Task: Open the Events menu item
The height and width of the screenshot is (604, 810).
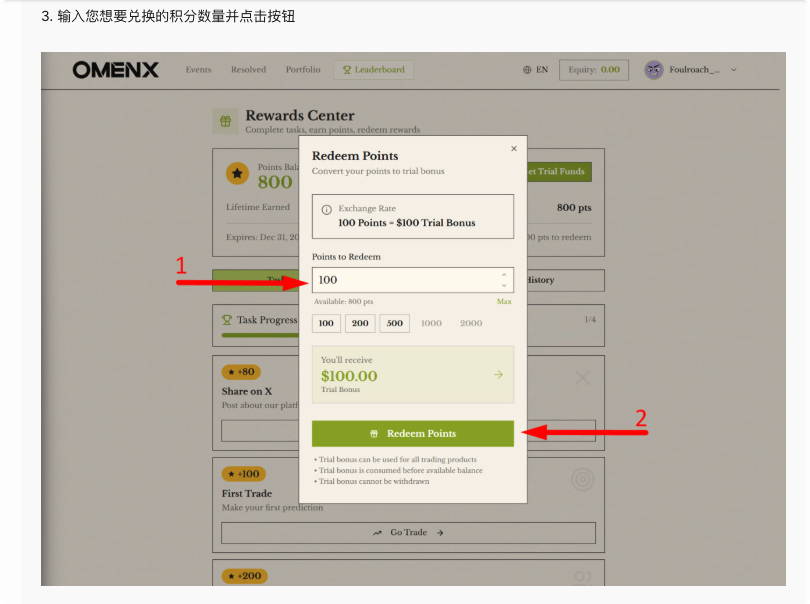Action: (198, 70)
